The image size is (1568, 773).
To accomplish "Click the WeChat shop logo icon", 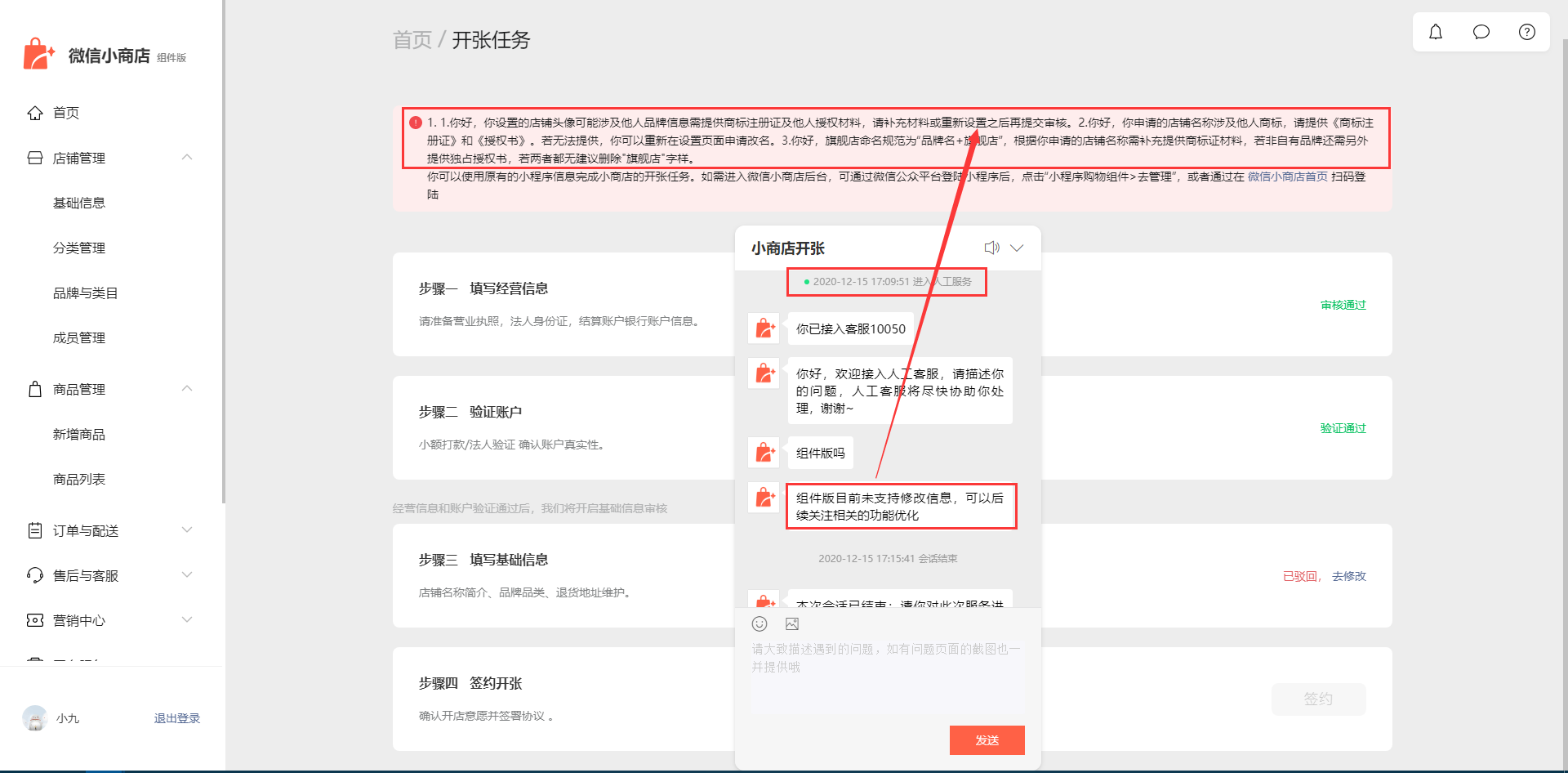I will 39,54.
